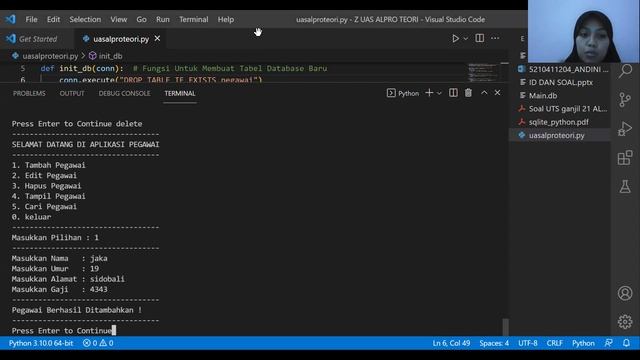
Task: Select the TERMINAL panel tab
Action: point(180,93)
